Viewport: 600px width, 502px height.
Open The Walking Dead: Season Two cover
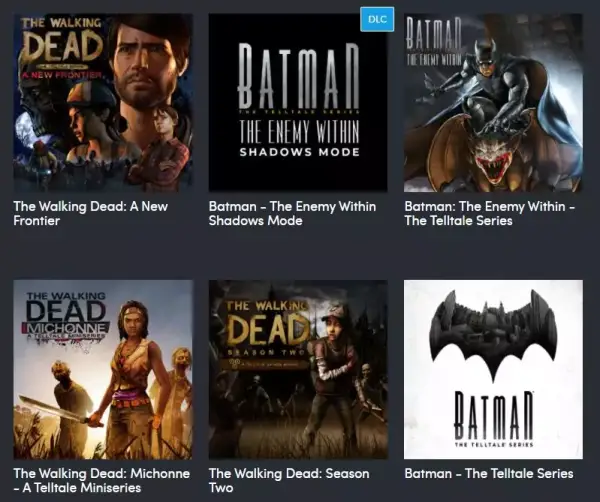point(298,370)
